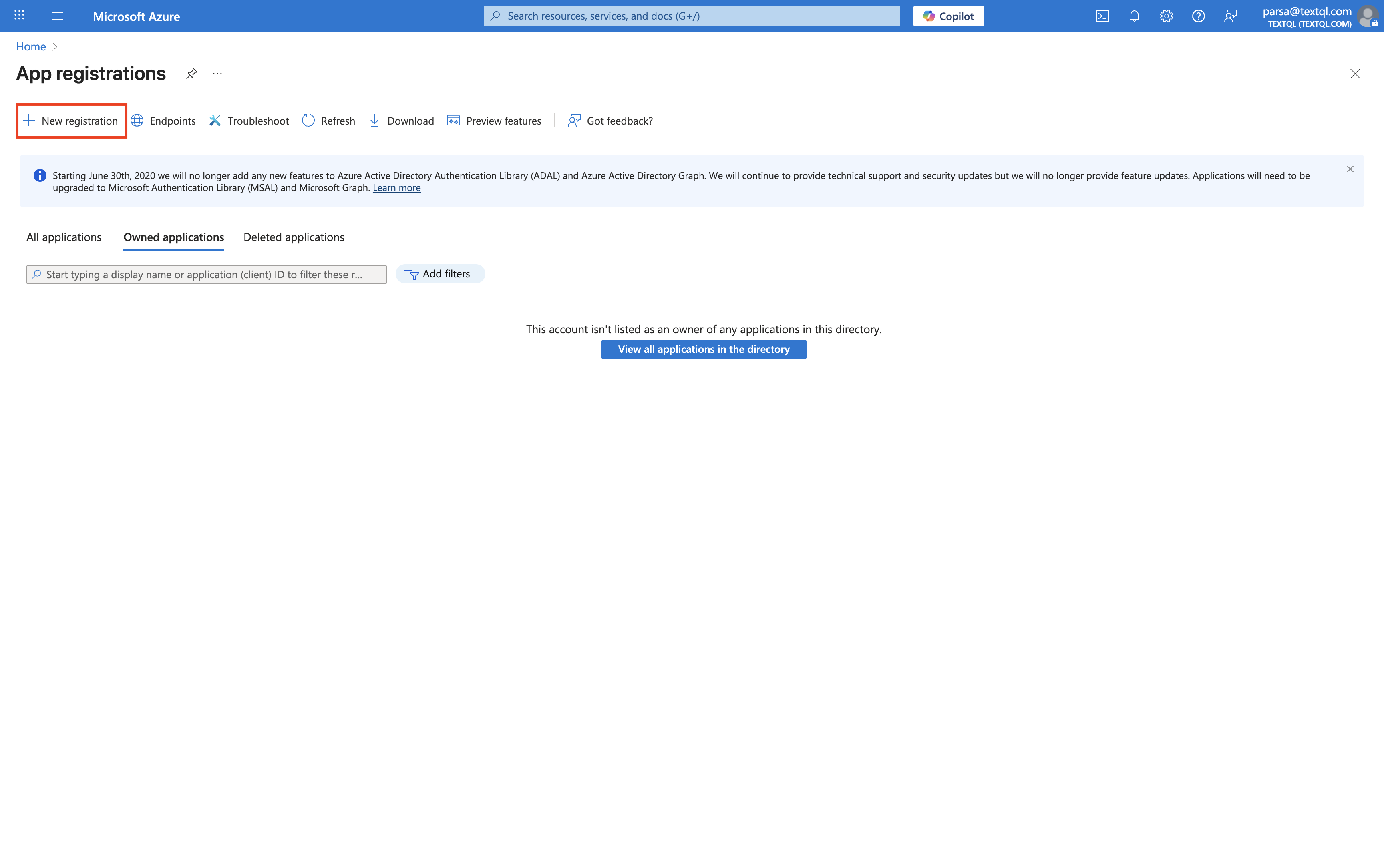Viewport: 1384px width, 868px height.
Task: Click the top bar feedback icon
Action: (1230, 16)
